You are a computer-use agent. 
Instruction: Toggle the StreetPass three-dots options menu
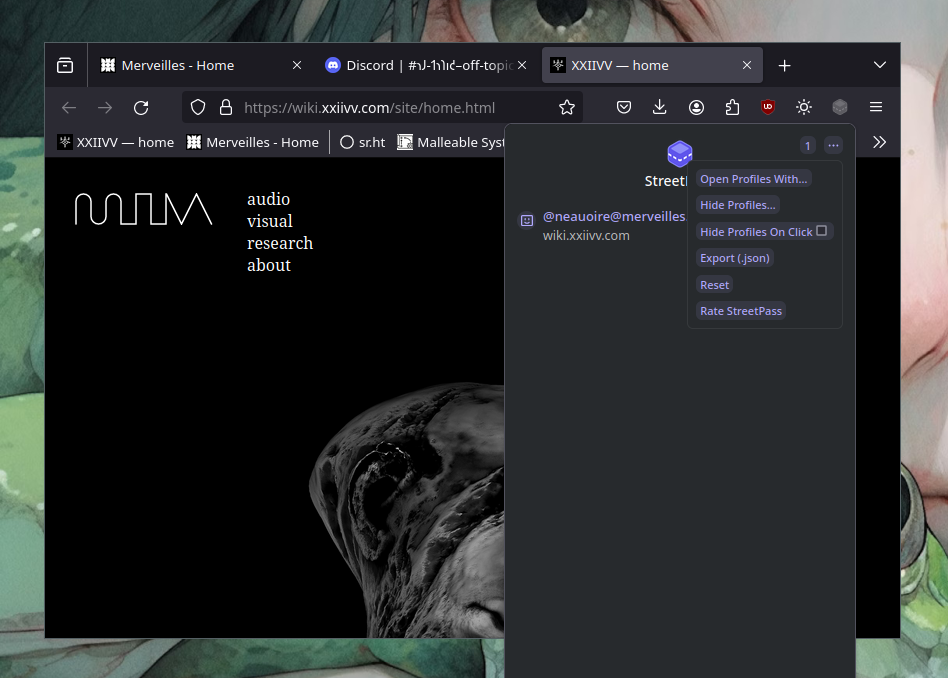833,145
